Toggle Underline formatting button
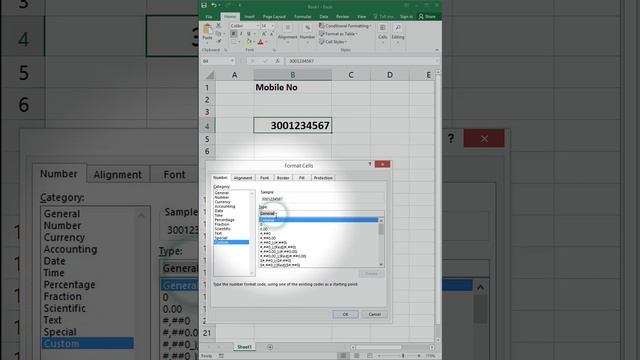 [248, 34]
